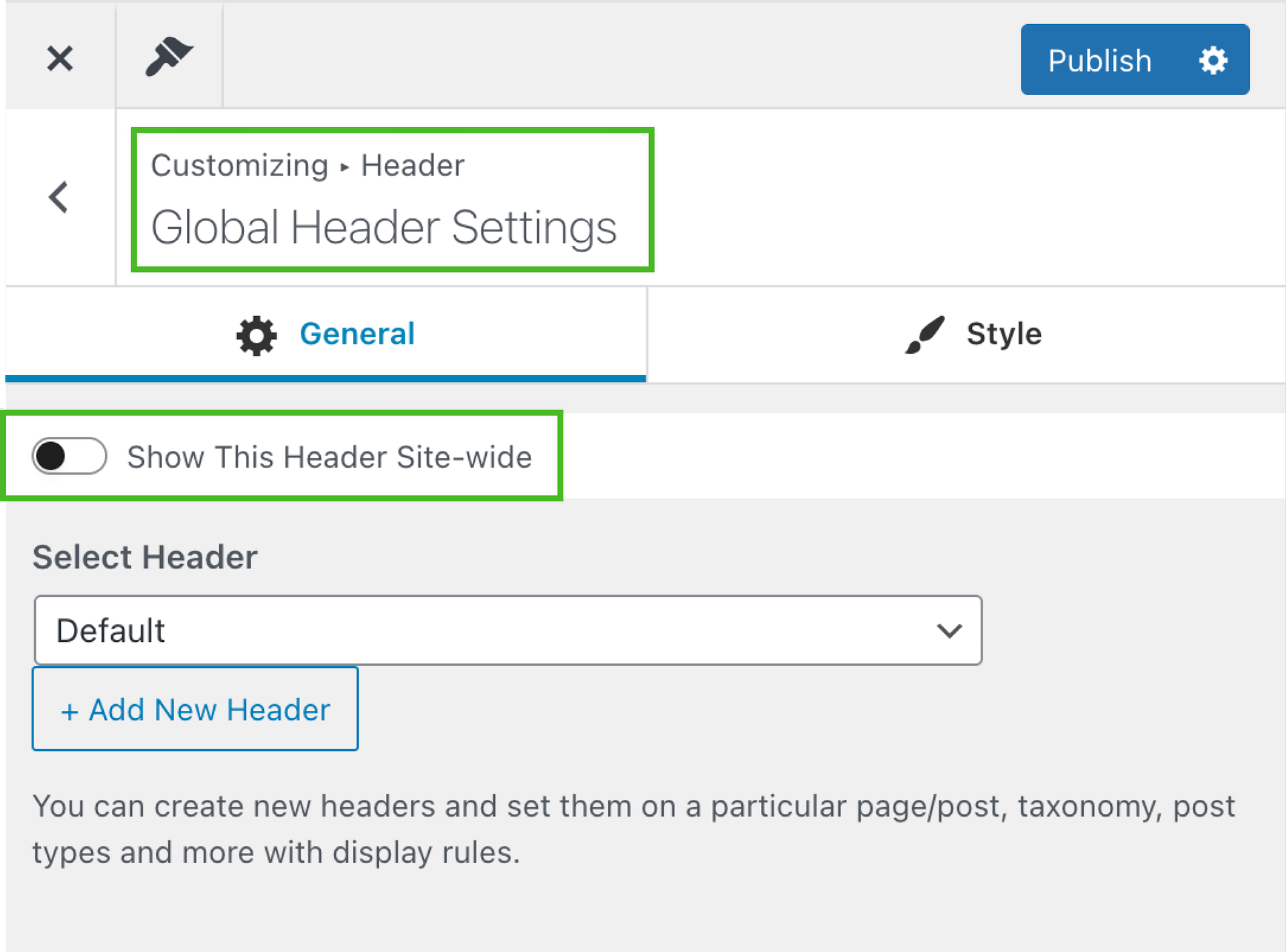Click the back arrow to leave Header settings
Viewport: 1286px width, 952px height.
(x=58, y=196)
